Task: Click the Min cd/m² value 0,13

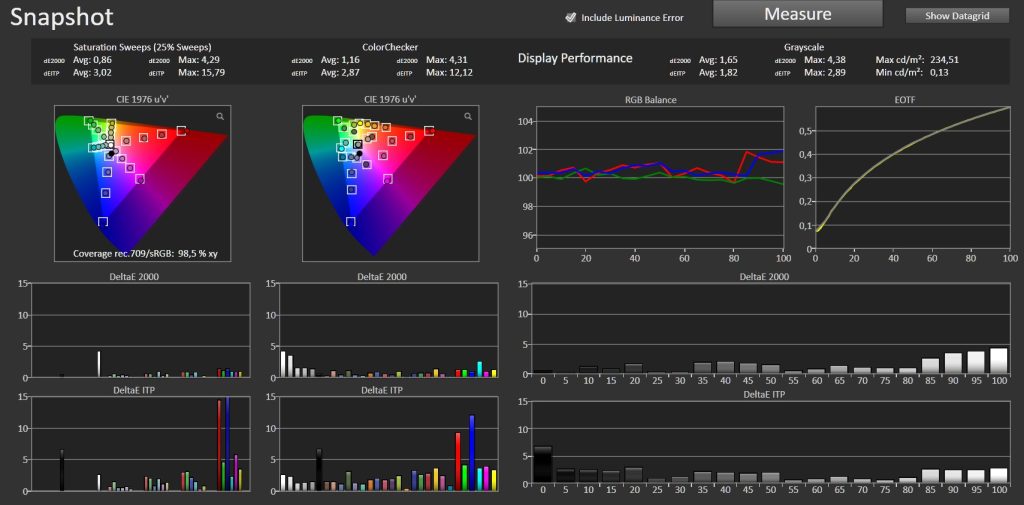Action: 939,72
